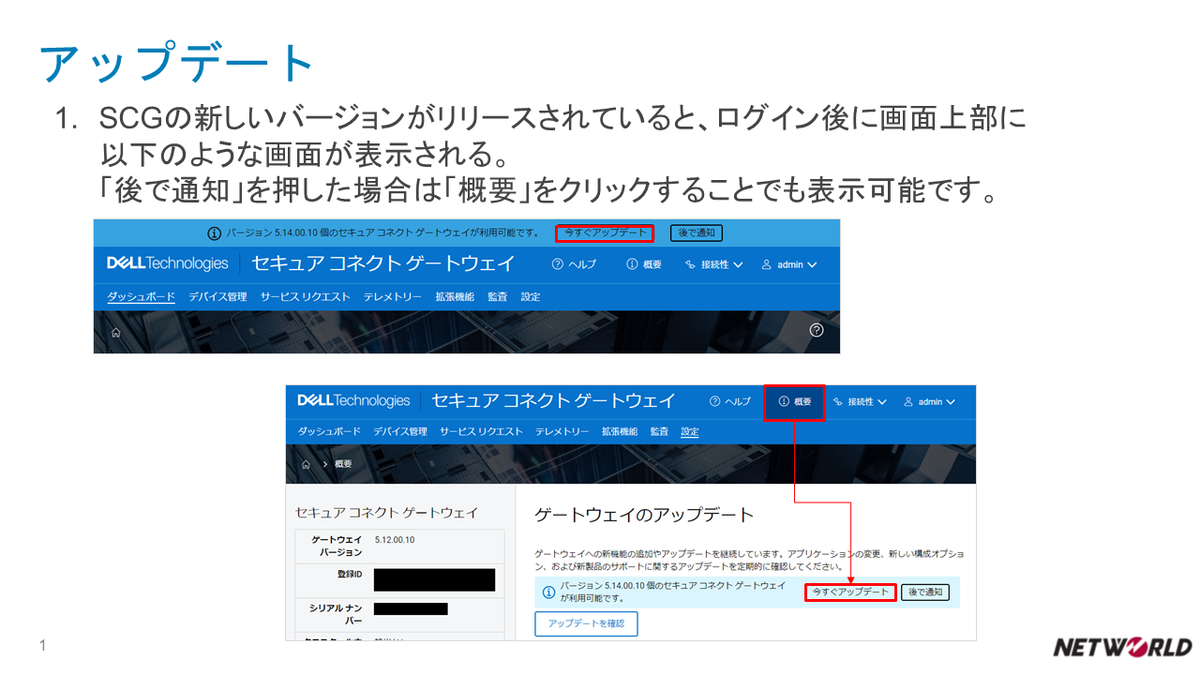This screenshot has height=675, width=1200.
Task: Click the NETWORLD logo on the slide
Action: tap(1121, 646)
